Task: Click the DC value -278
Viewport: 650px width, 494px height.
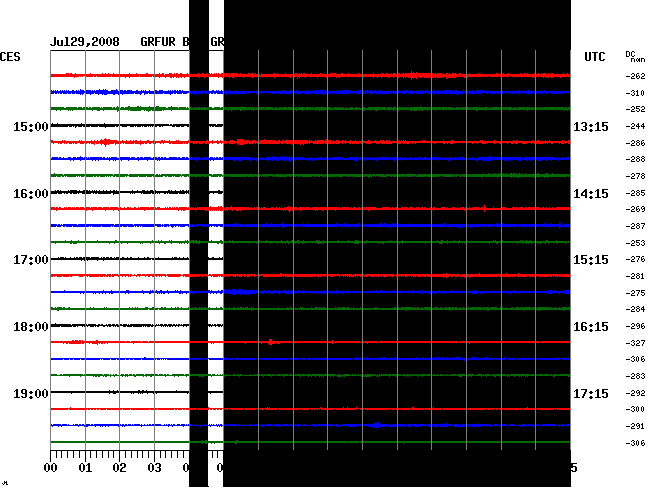Action: point(635,176)
